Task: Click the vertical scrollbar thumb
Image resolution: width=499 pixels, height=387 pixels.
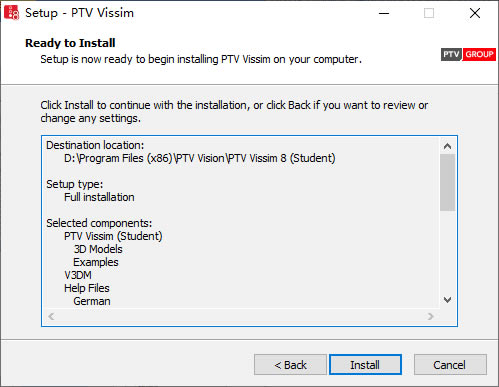Action: coord(448,182)
